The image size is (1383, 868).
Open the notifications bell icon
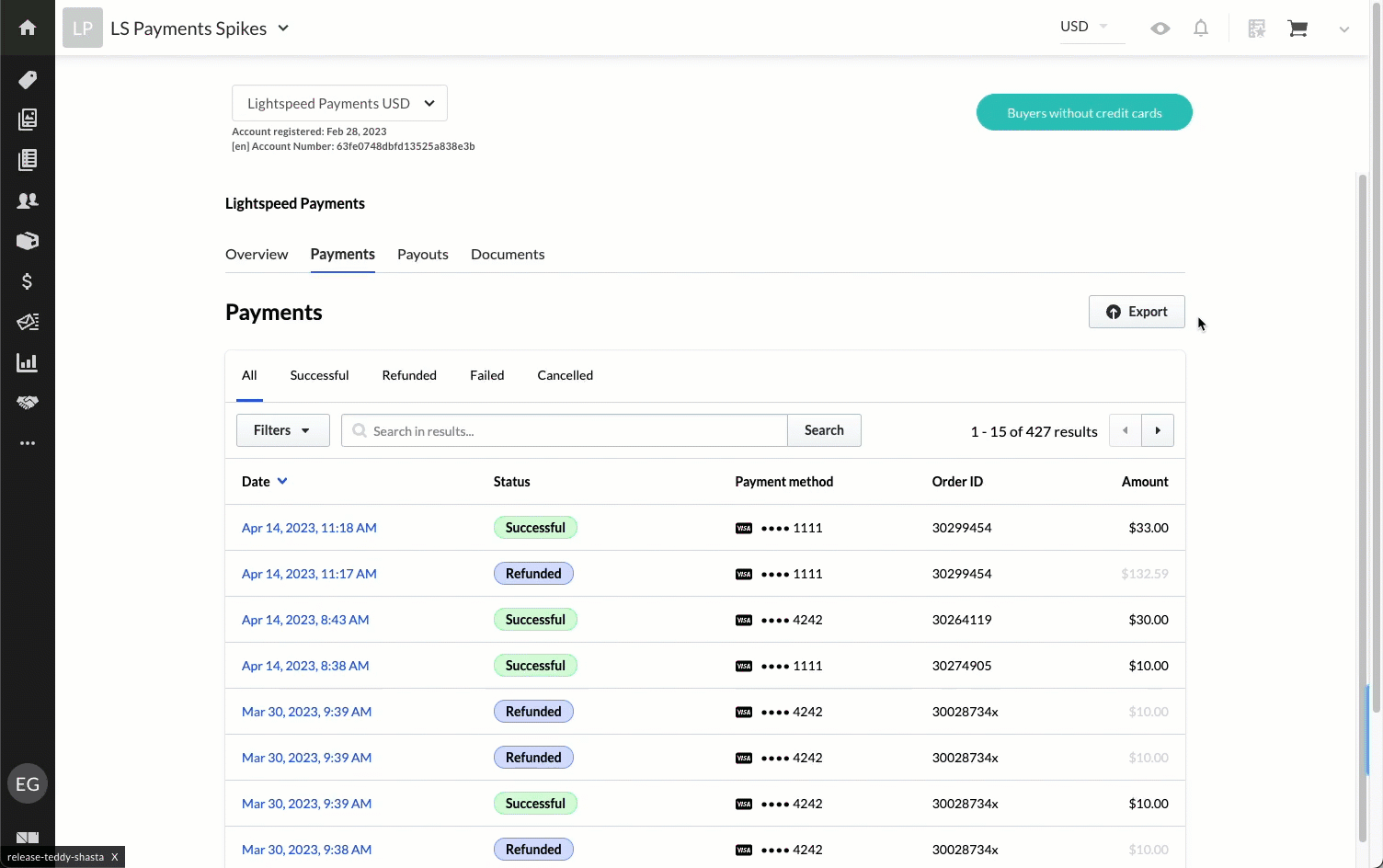[1201, 28]
